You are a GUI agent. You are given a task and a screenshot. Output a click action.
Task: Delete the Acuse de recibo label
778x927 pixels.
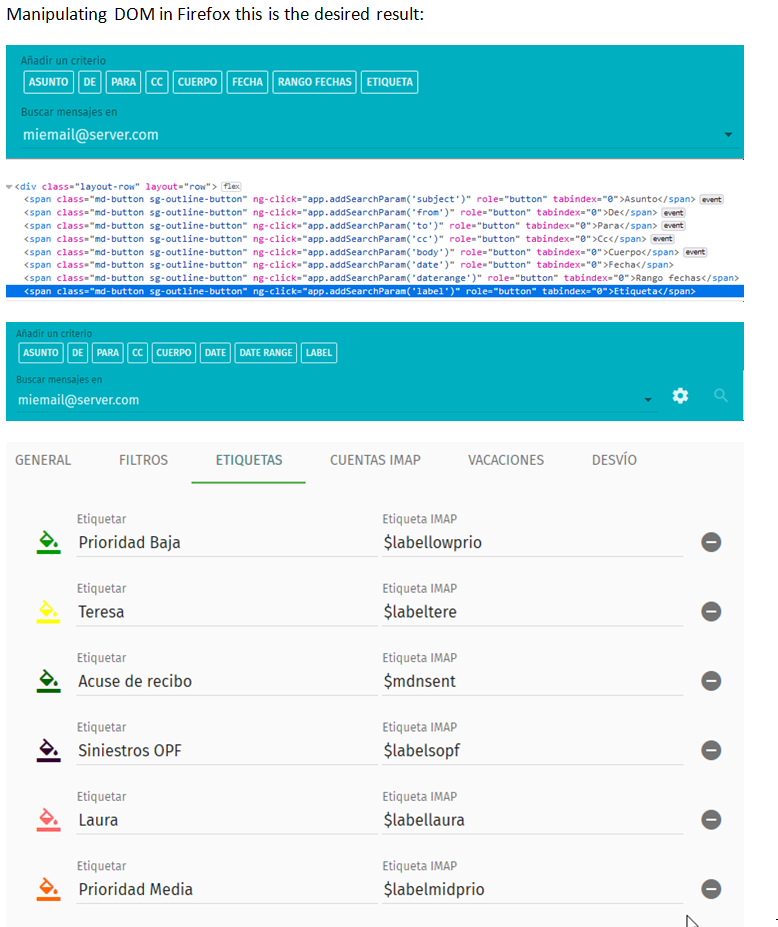coord(711,681)
